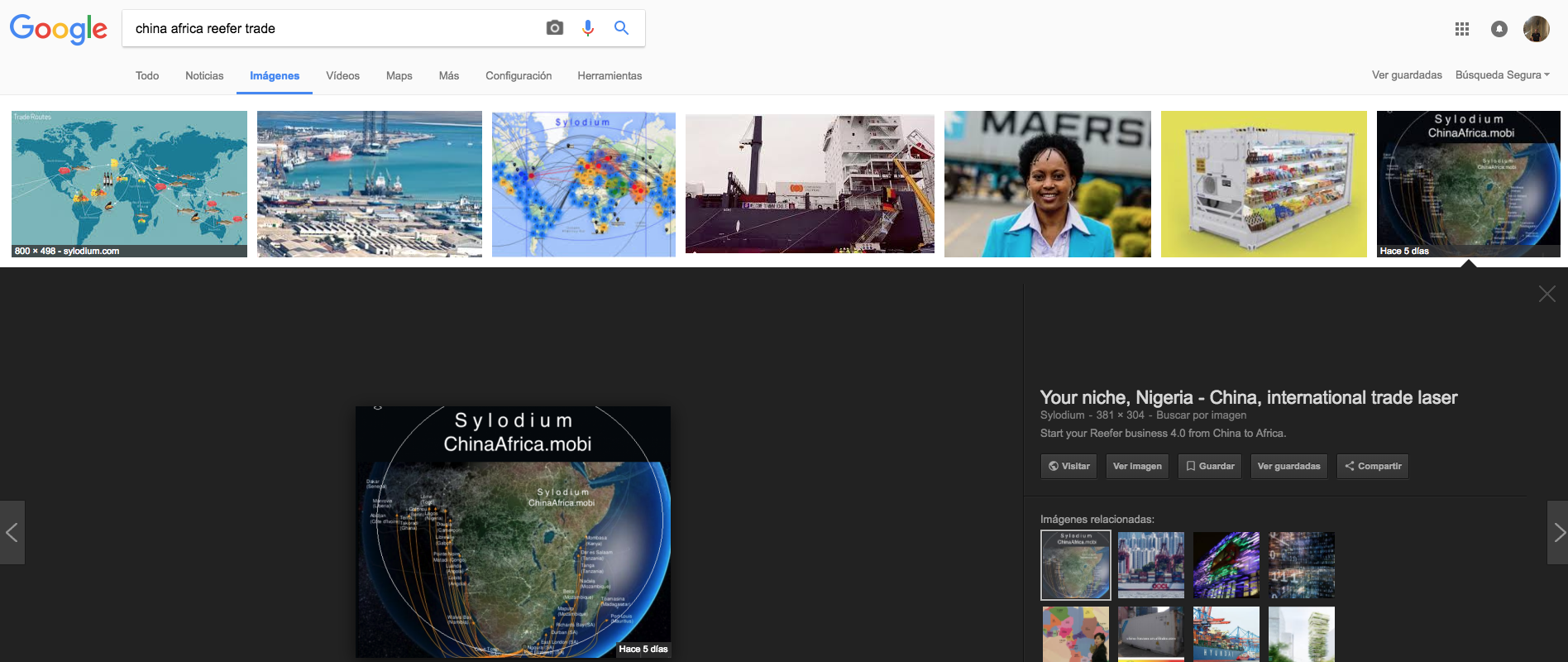Select the Imágenes tab
The width and height of the screenshot is (1568, 662).
tap(275, 75)
